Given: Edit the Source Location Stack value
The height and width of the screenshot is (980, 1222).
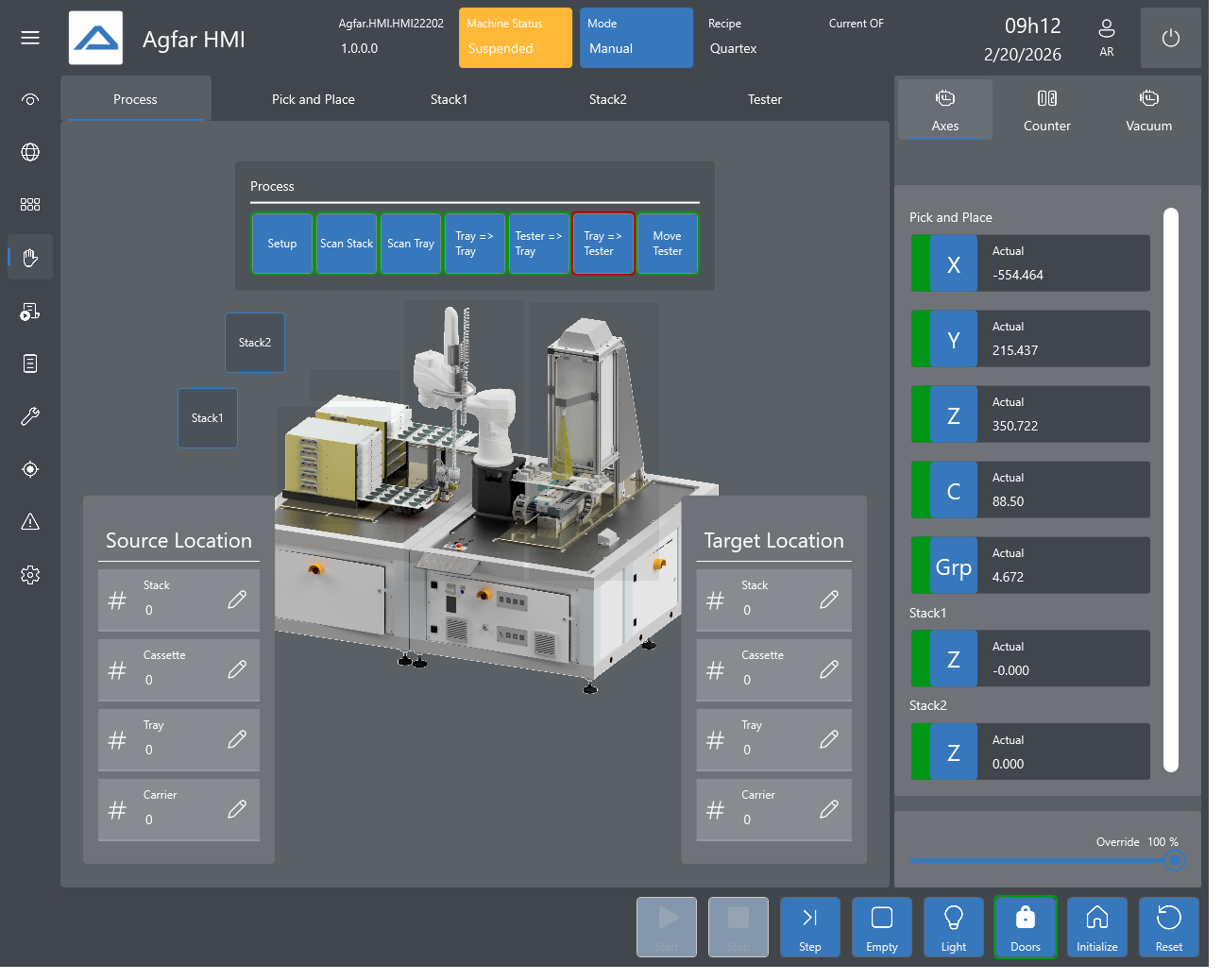Looking at the screenshot, I should (237, 600).
